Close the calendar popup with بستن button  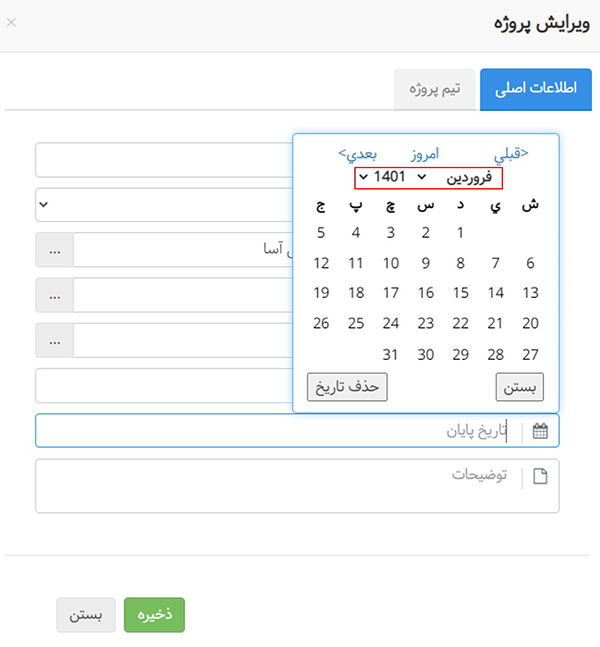[x=519, y=386]
